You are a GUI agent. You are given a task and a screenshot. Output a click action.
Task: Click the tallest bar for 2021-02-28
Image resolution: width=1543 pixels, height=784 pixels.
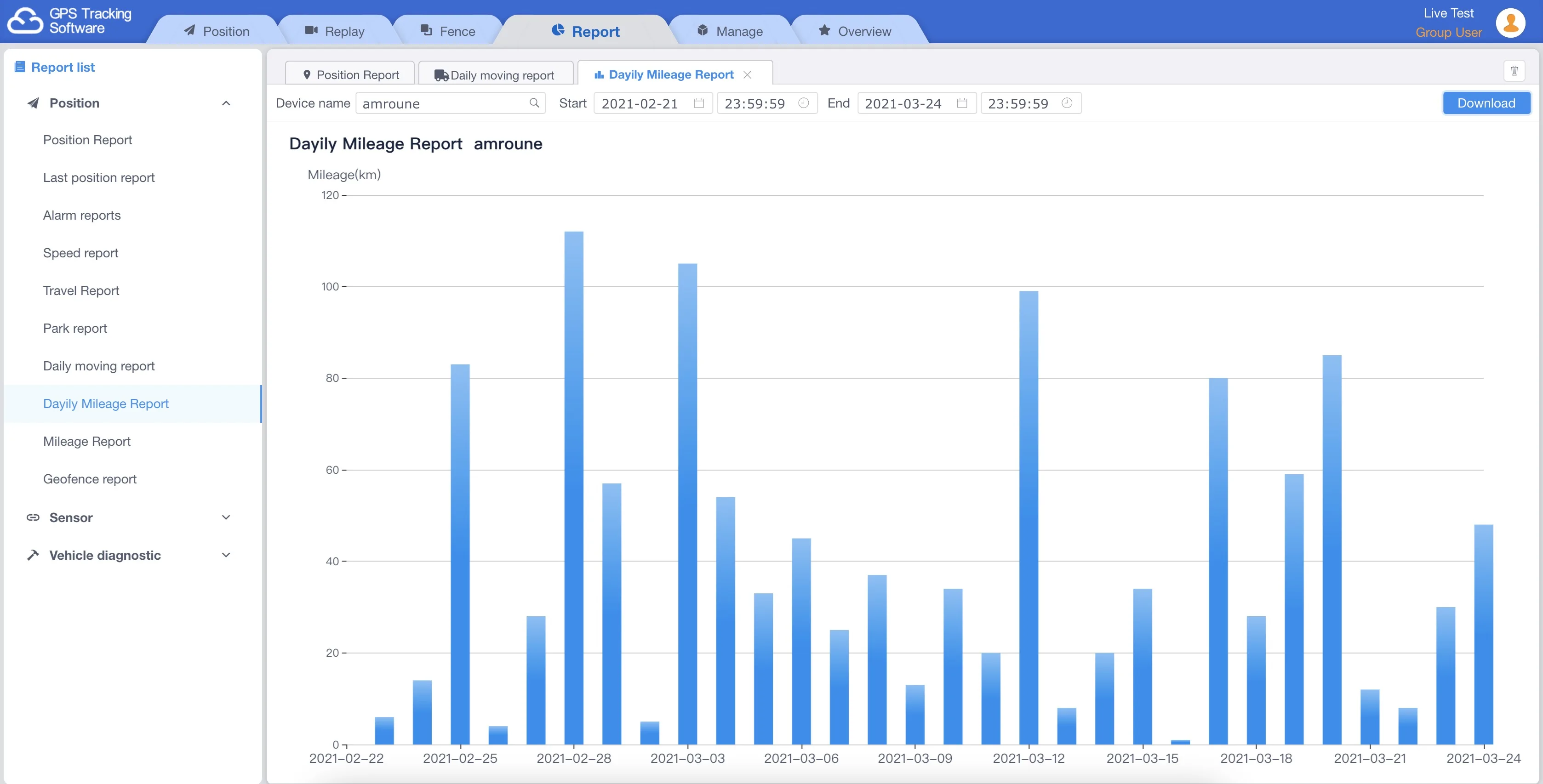point(573,479)
